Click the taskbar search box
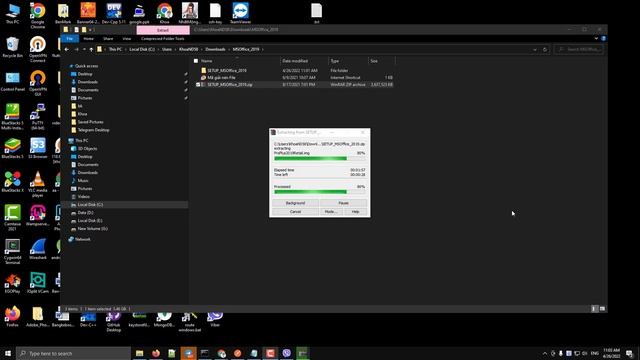This screenshot has height=360, width=640. click(x=73, y=353)
